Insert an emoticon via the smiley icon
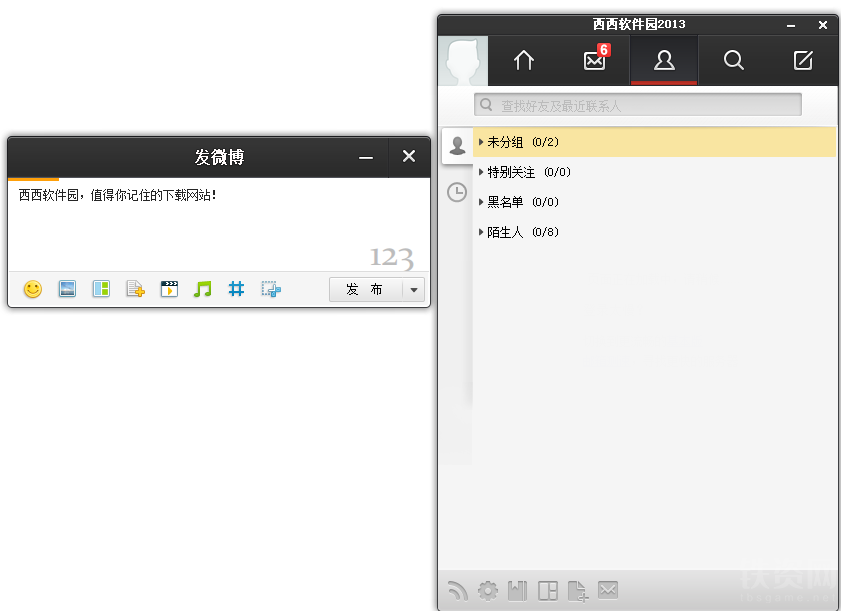Viewport: 841px width, 611px height. coord(33,289)
